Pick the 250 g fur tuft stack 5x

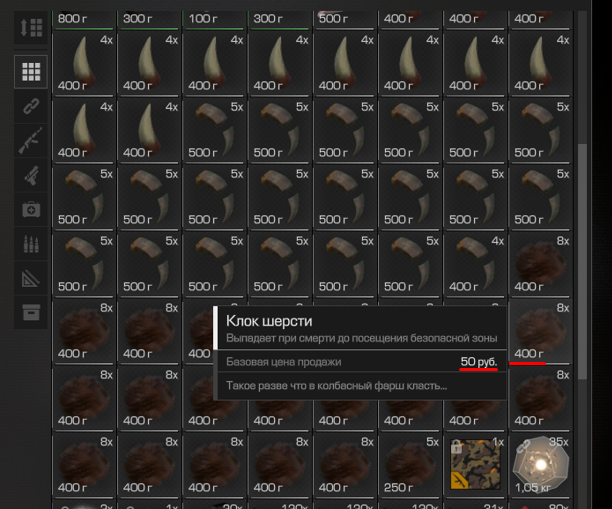pyautogui.click(x=410, y=464)
